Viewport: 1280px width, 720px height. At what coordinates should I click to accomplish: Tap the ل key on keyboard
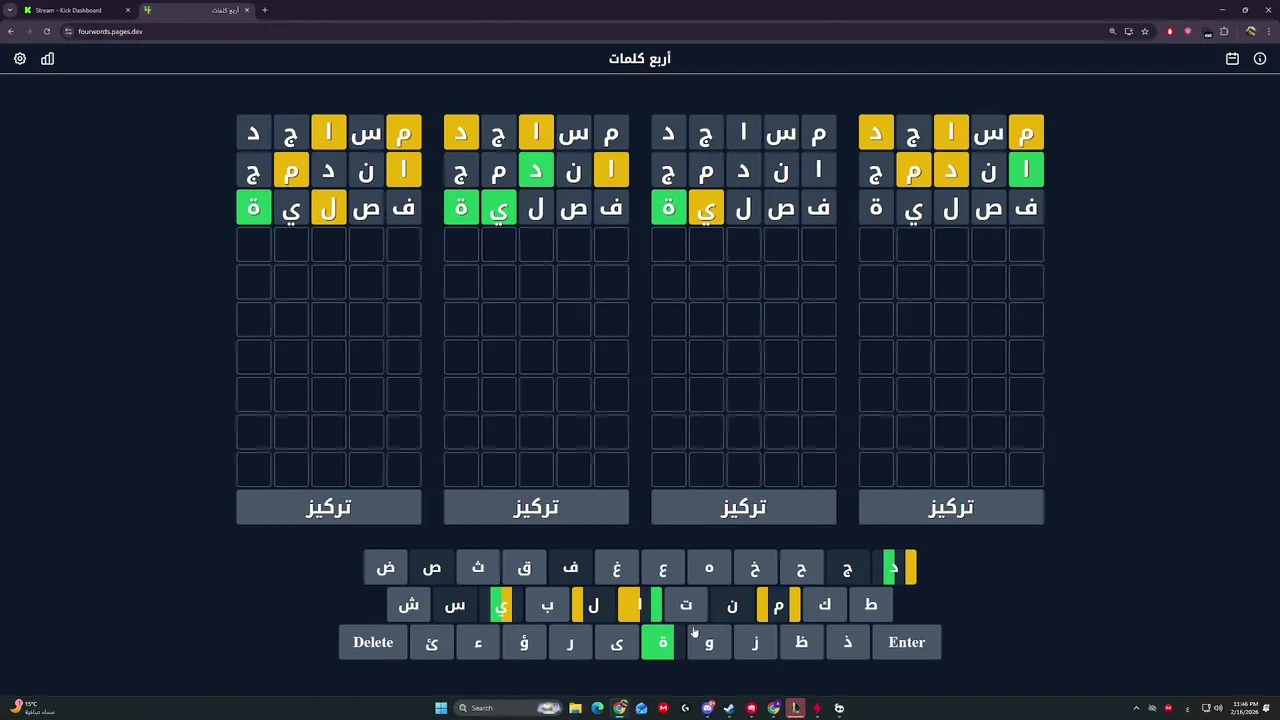pyautogui.click(x=593, y=605)
